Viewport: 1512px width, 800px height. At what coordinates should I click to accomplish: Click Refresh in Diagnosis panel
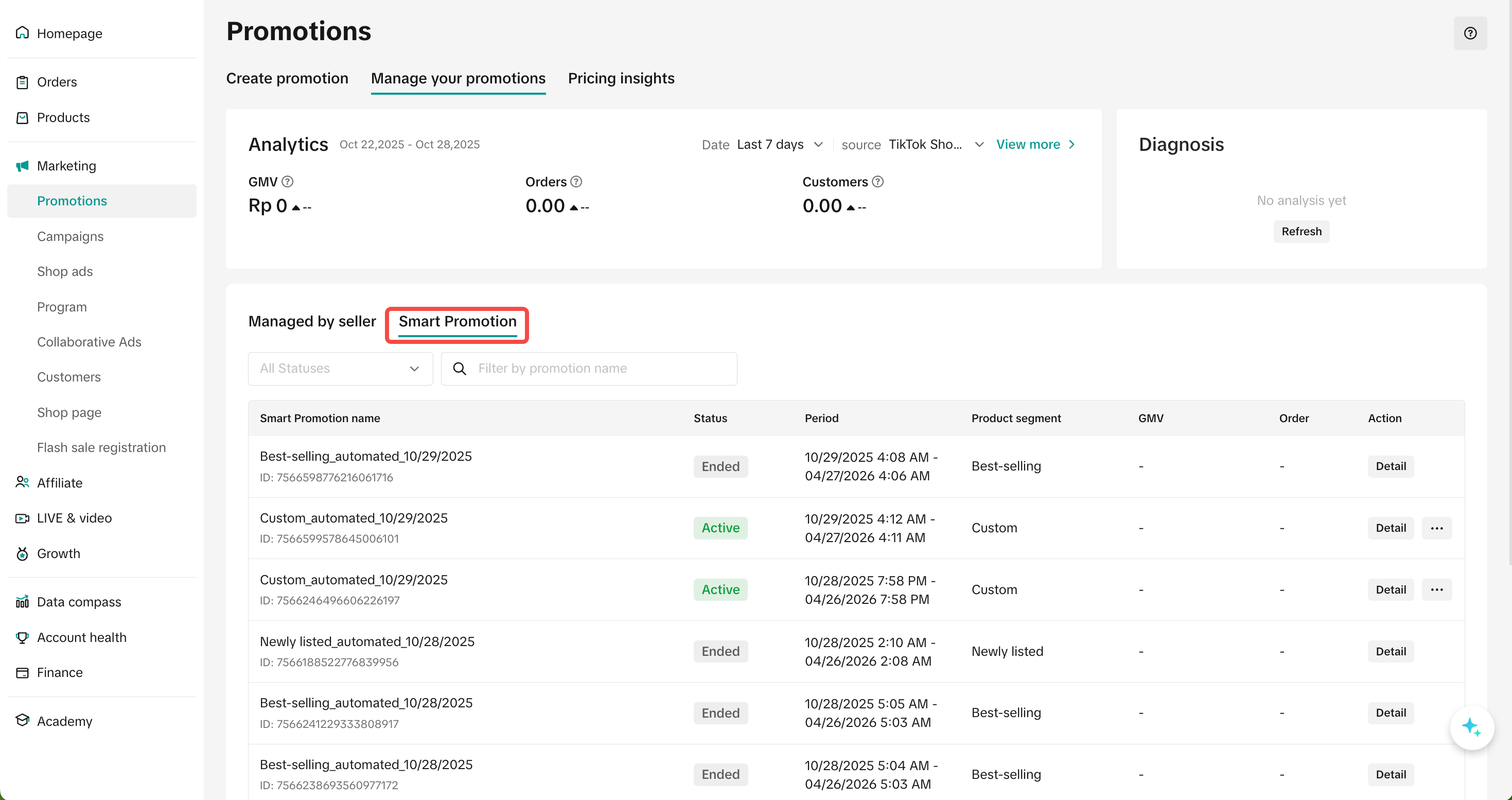coord(1302,231)
